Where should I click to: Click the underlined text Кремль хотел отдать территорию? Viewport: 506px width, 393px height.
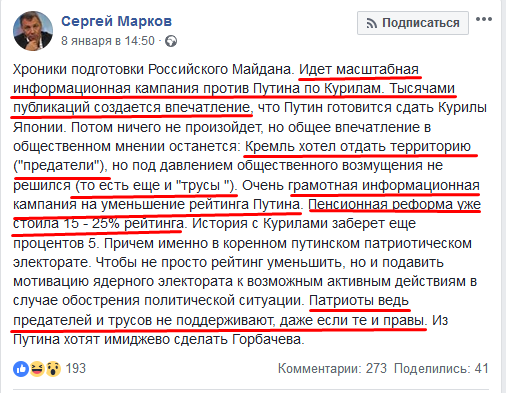[358, 146]
